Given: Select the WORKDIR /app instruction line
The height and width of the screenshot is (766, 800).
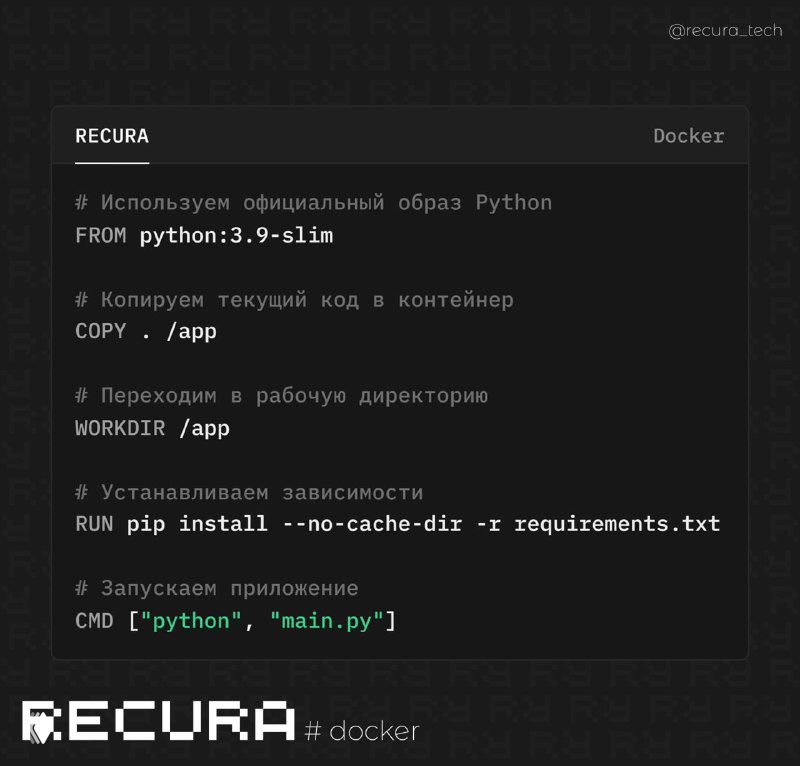Looking at the screenshot, I should [x=152, y=428].
